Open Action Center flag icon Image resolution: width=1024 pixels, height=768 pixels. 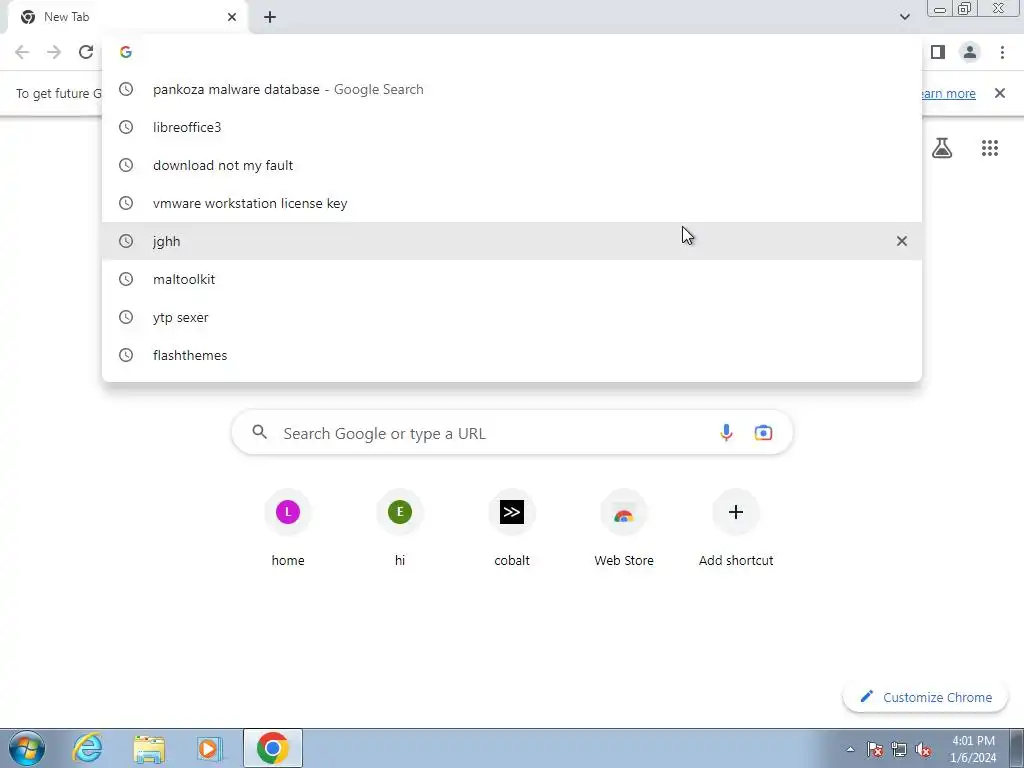[x=875, y=749]
